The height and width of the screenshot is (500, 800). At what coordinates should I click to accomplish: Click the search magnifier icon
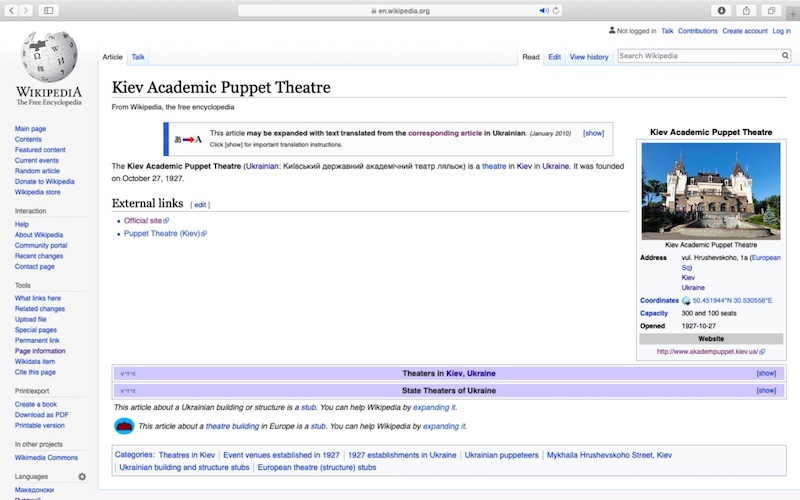[x=785, y=56]
